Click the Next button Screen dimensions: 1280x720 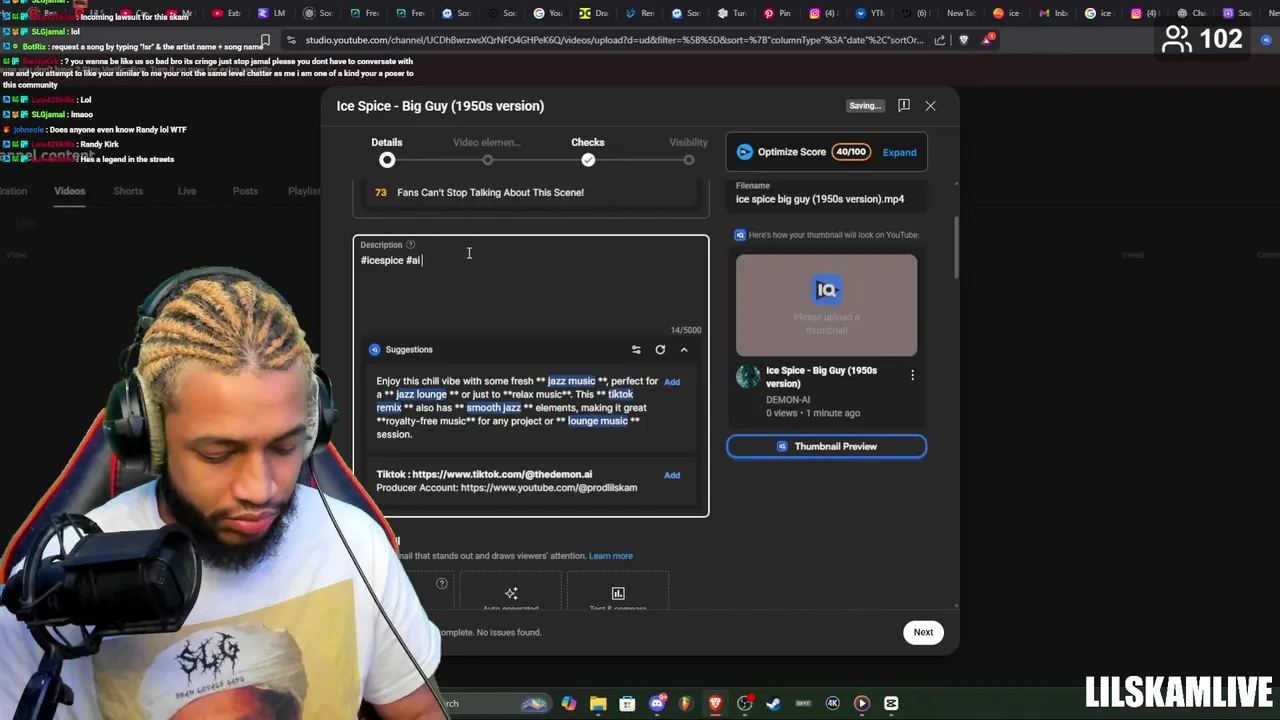tap(923, 632)
